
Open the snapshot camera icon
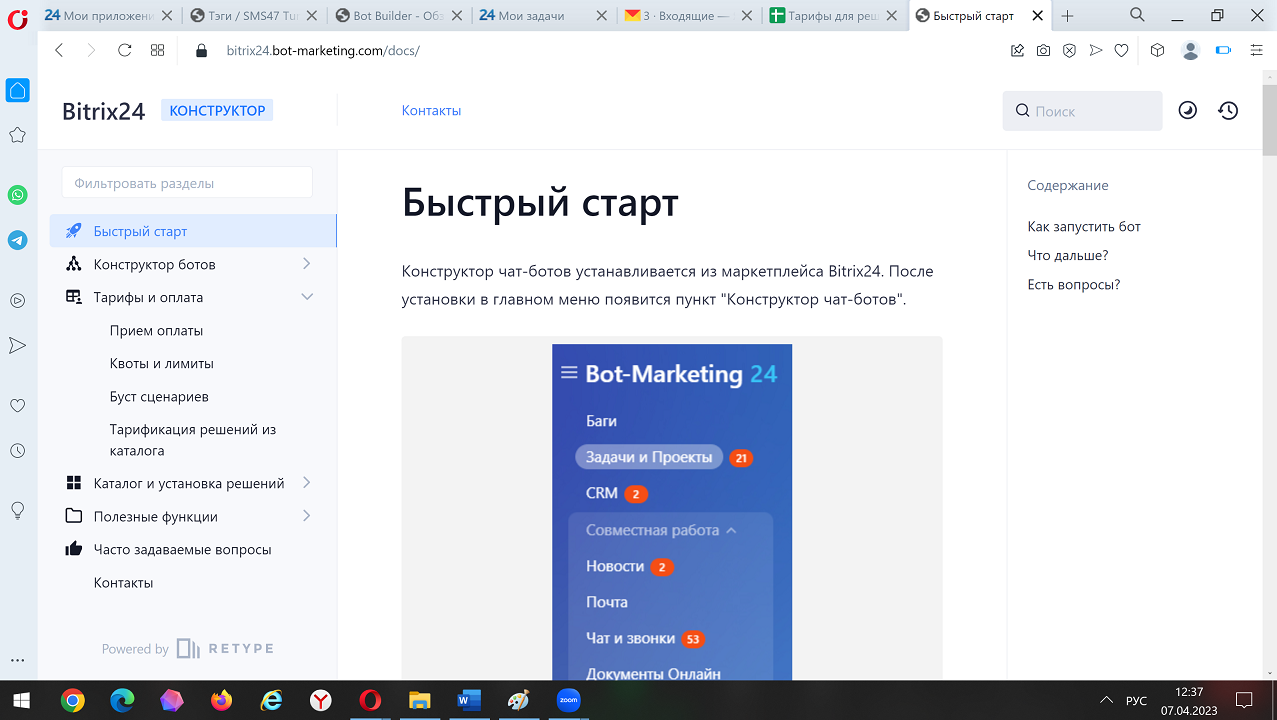coord(1043,50)
